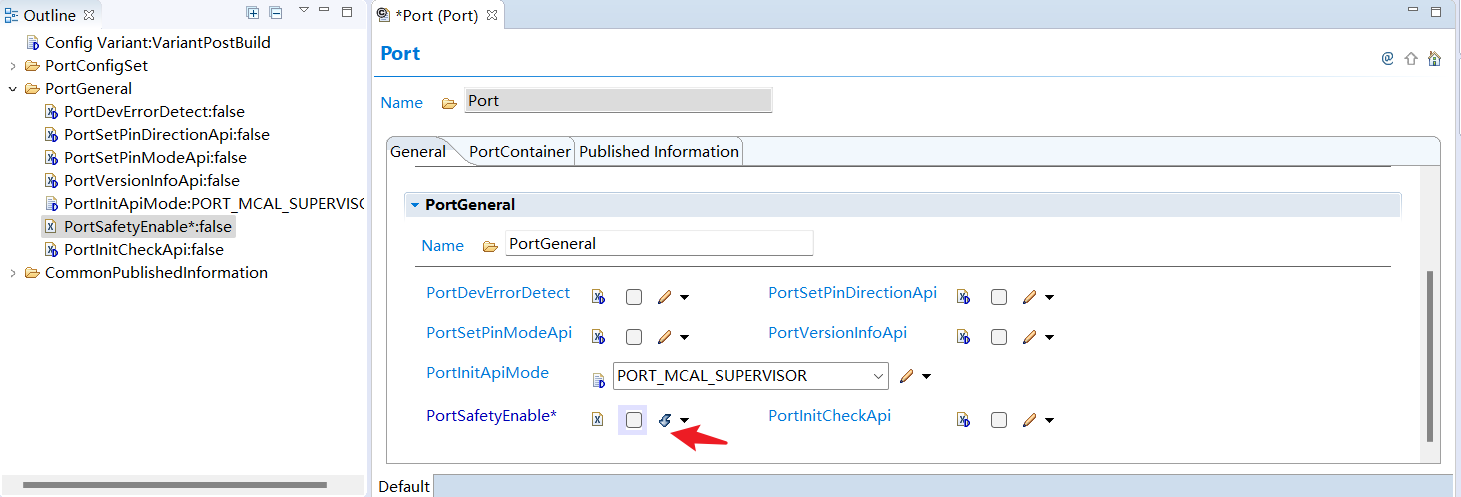Click the PortInitCheckApi label link
Image resolution: width=1461 pixels, height=497 pixels.
pos(829,416)
